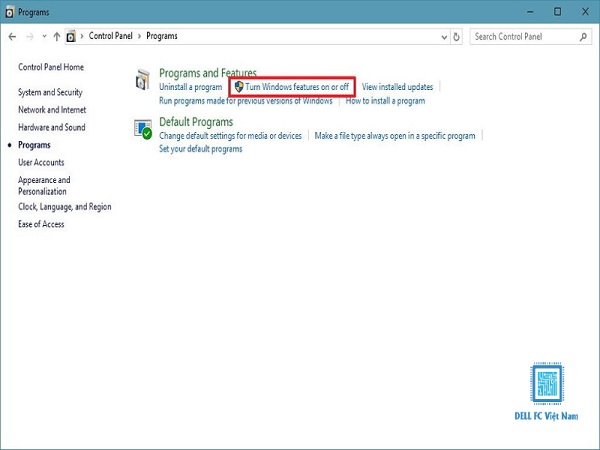Viewport: 600px width, 450px height.
Task: Expand the chevron before Control Panel
Action: click(x=82, y=36)
